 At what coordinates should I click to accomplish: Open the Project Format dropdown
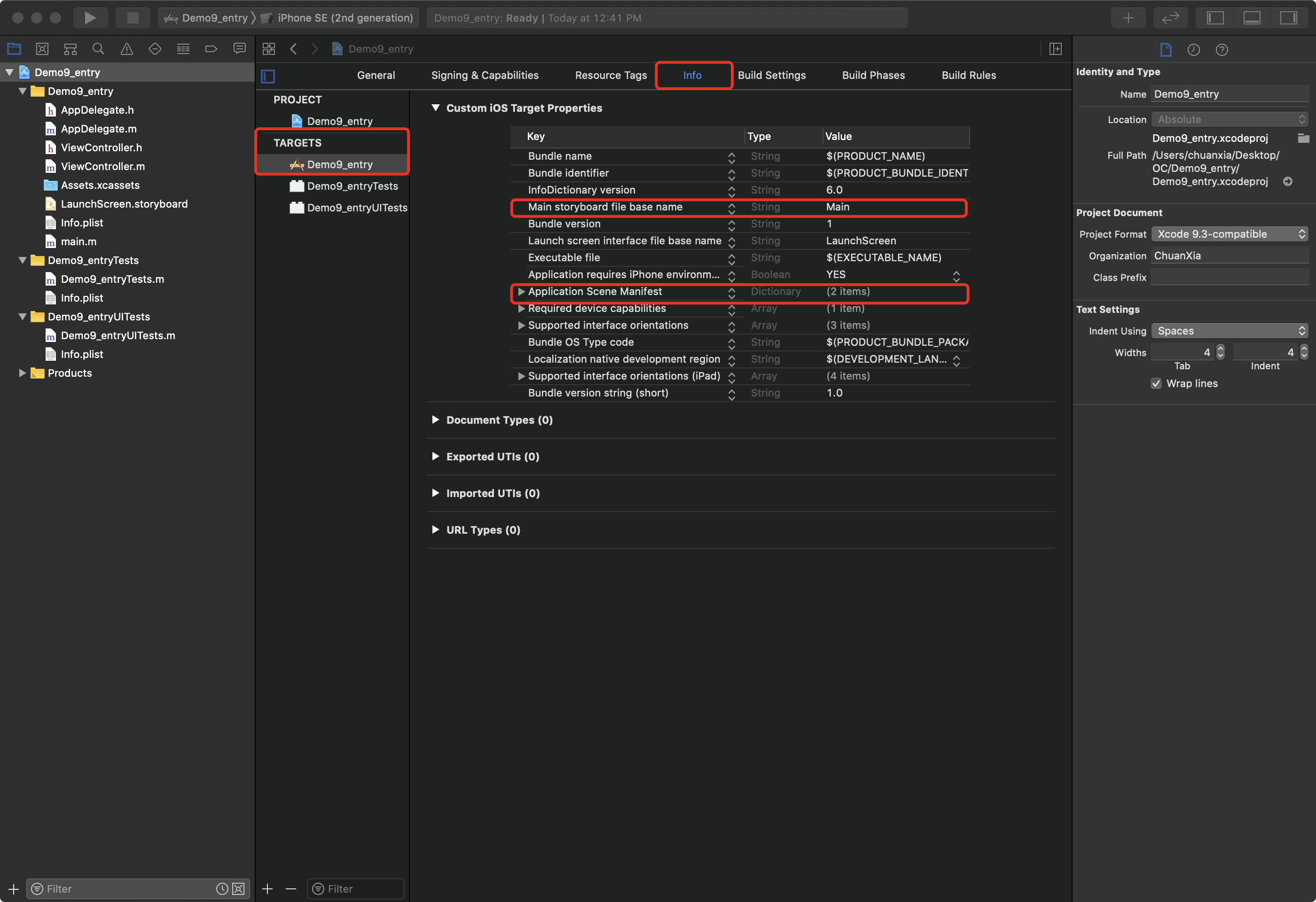pyautogui.click(x=1229, y=234)
